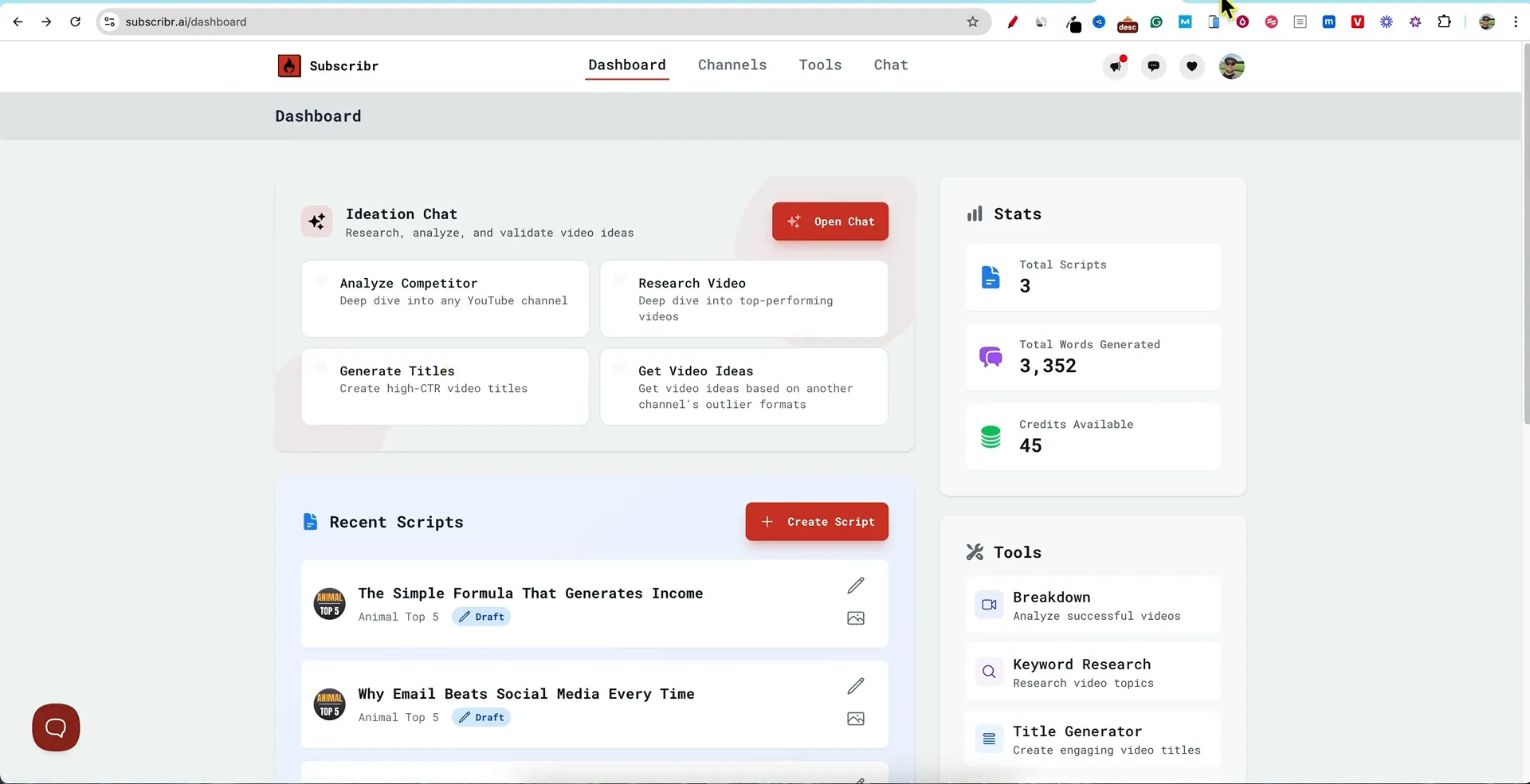Open the user profile avatar menu

tap(1232, 66)
